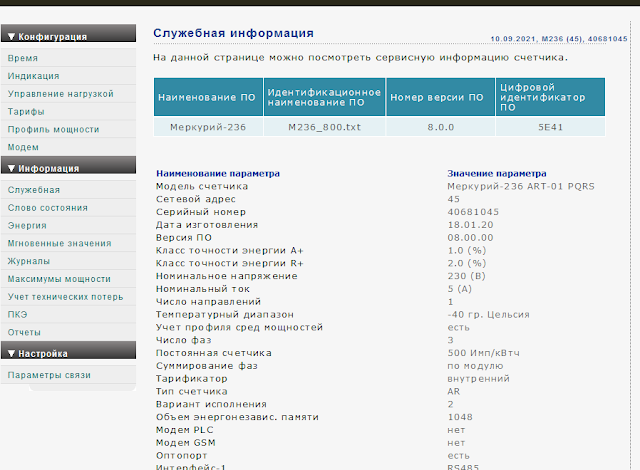Select the по модулю value
Image resolution: width=640 pixels, height=470 pixels.
[x=475, y=366]
